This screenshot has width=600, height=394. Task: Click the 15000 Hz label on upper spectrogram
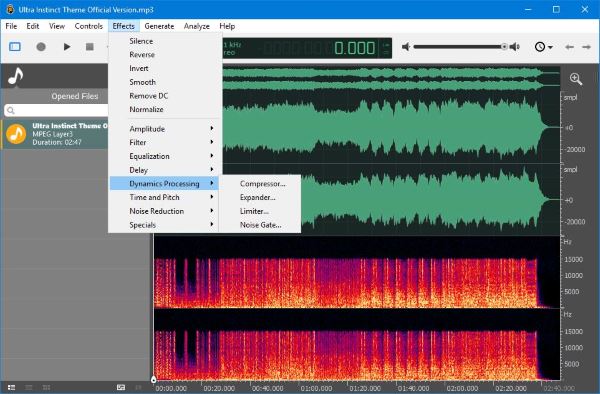coord(574,259)
